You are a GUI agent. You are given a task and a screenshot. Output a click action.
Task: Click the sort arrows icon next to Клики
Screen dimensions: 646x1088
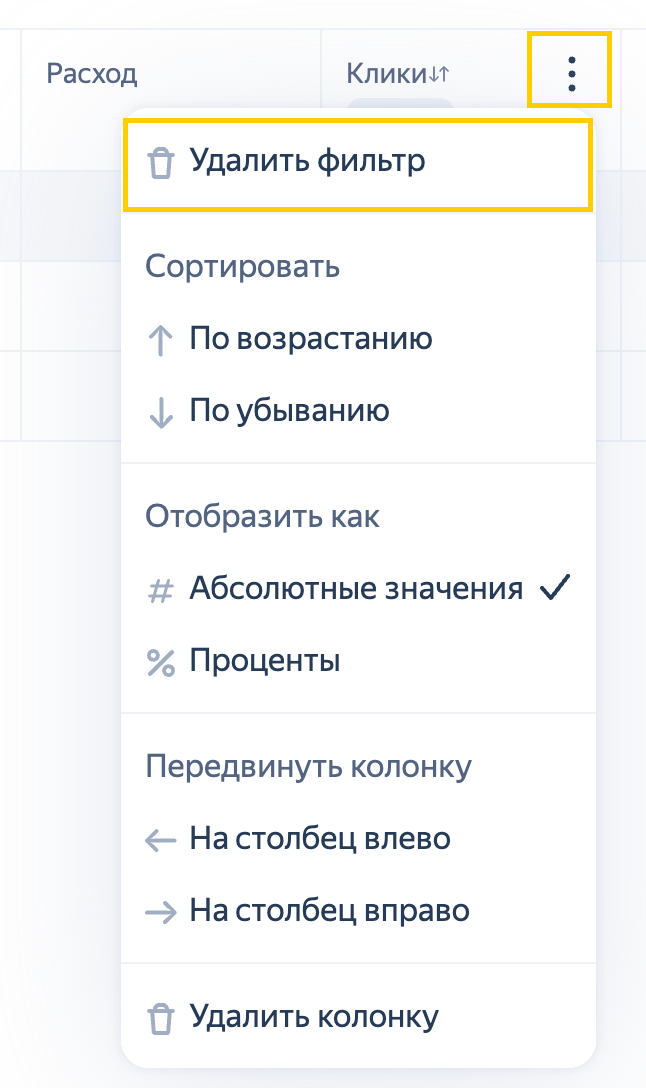coord(439,74)
